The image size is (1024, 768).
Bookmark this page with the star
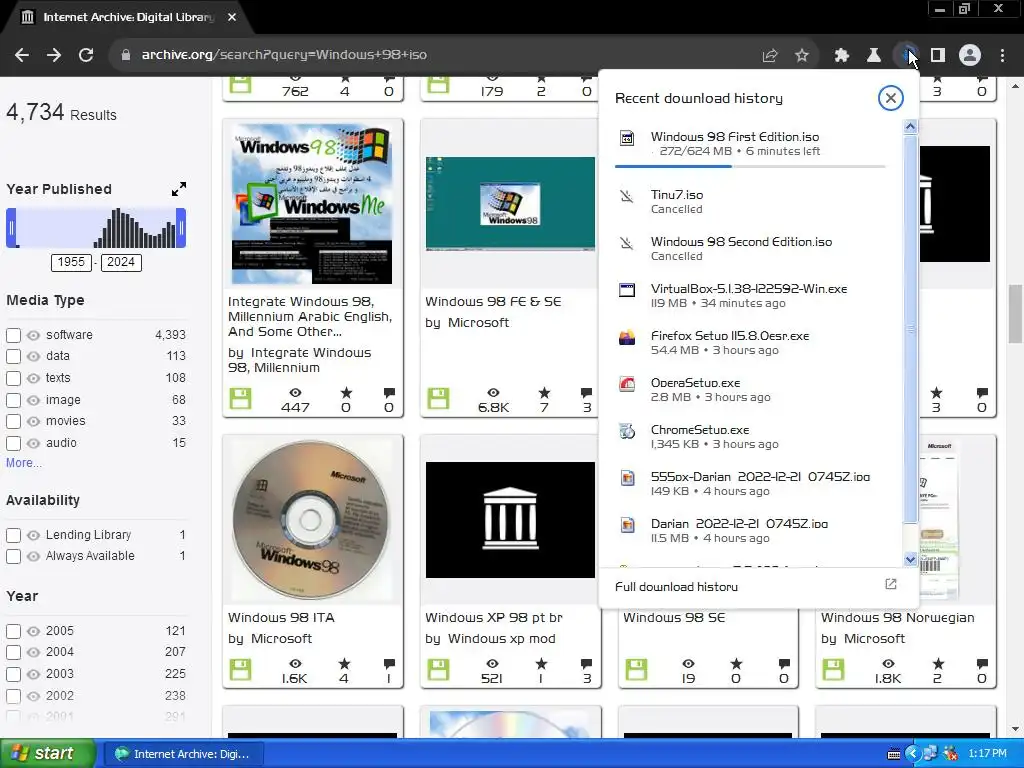(x=802, y=56)
